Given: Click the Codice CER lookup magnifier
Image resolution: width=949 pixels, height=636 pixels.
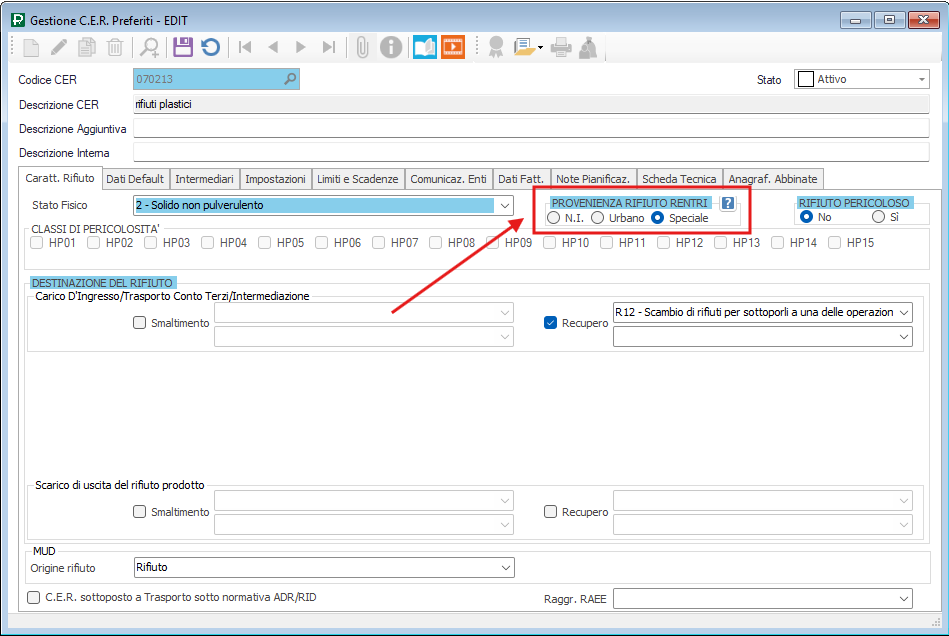Looking at the screenshot, I should (x=290, y=80).
